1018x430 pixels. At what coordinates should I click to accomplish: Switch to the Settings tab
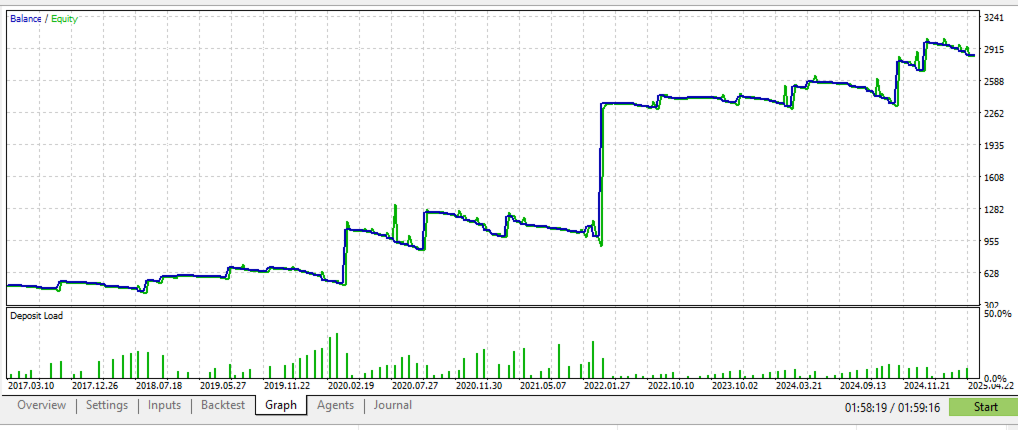(107, 405)
